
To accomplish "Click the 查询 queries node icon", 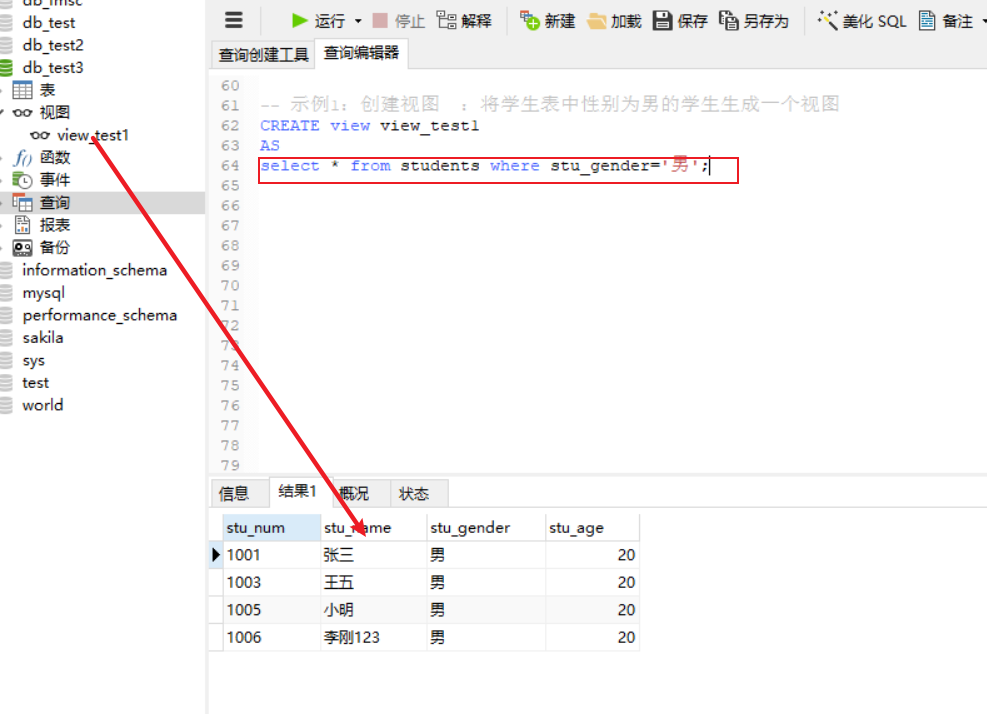I will 22,203.
